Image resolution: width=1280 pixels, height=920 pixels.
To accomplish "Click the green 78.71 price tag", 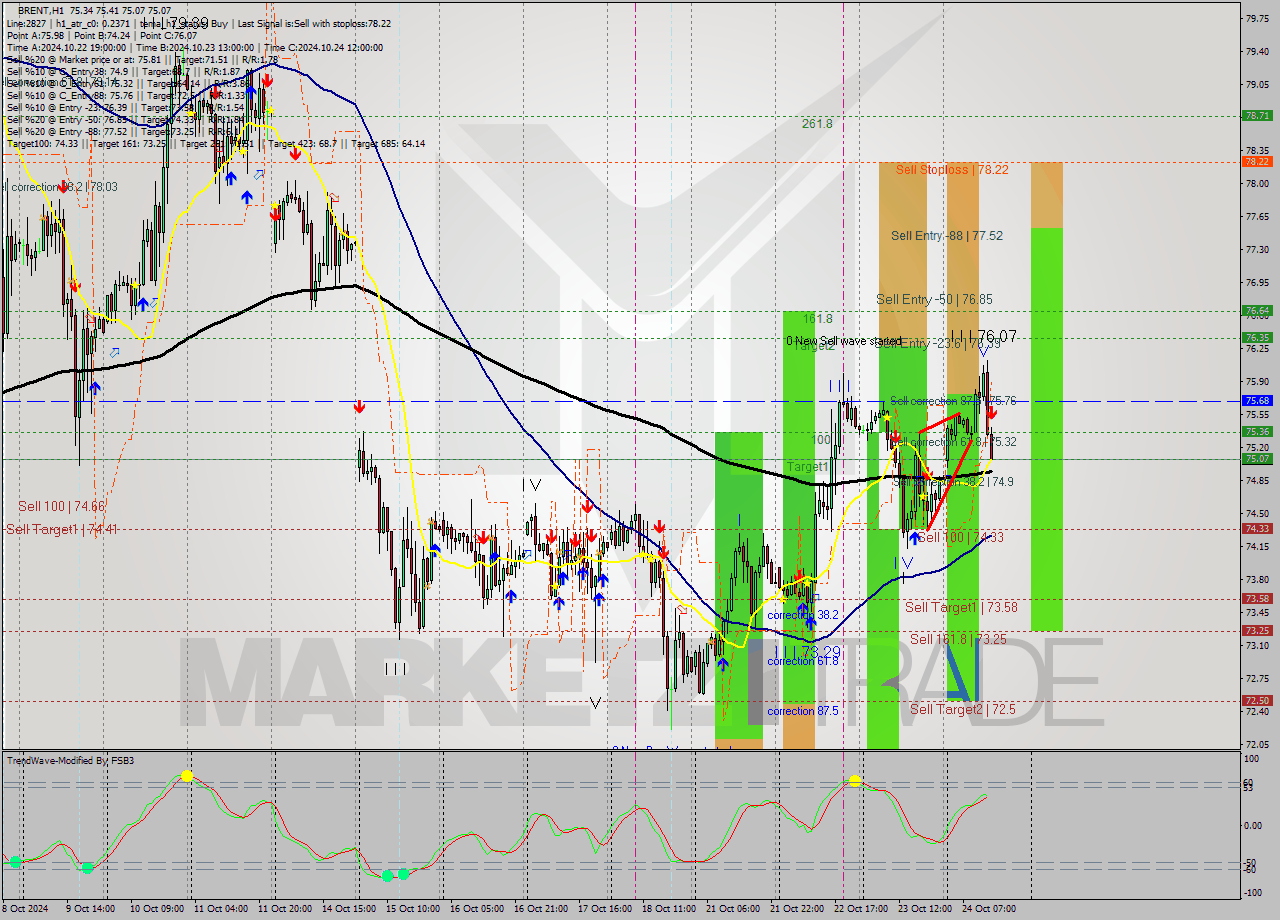I will [x=1257, y=116].
